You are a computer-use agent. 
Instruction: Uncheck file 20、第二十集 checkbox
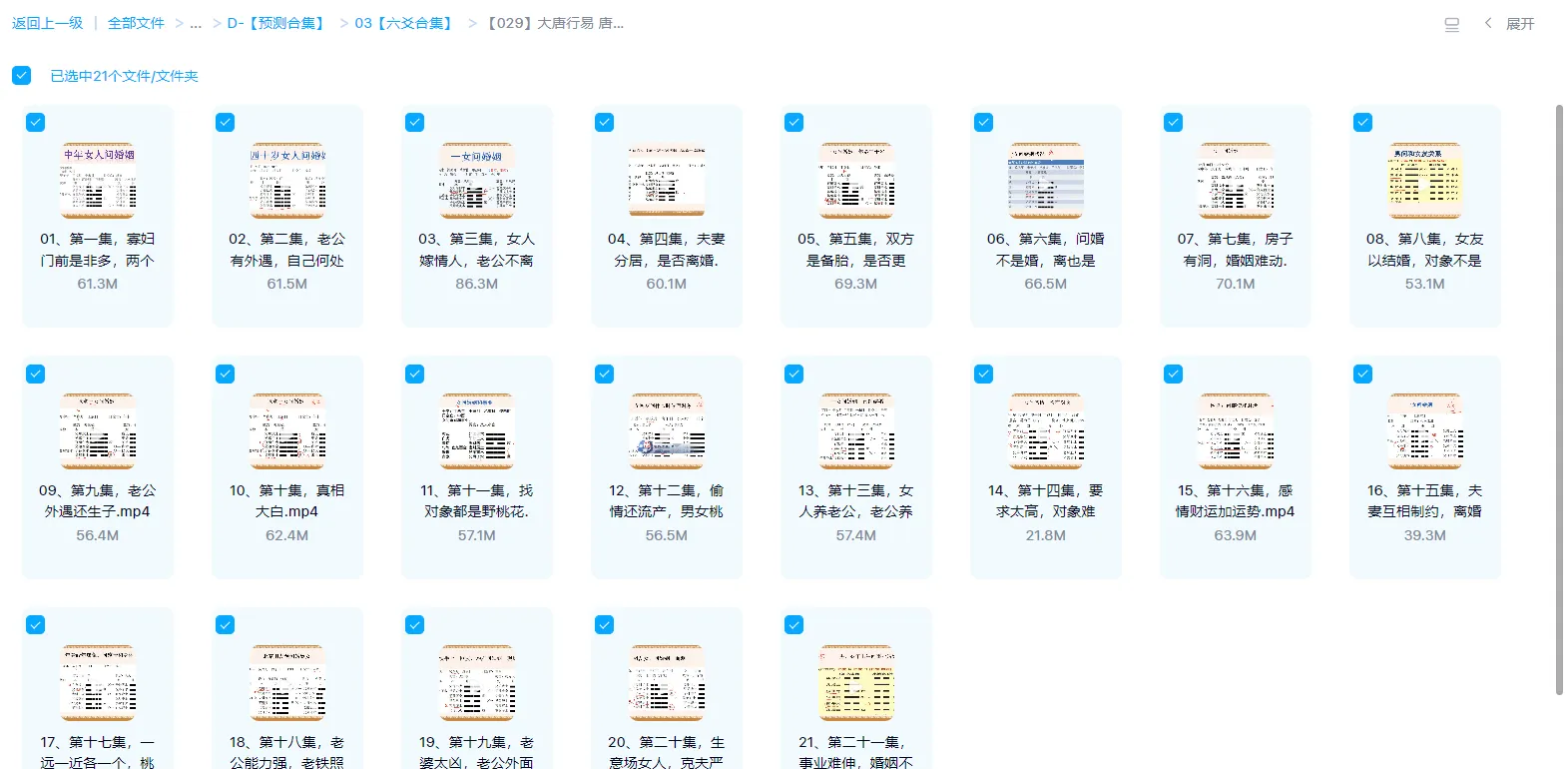pos(605,624)
